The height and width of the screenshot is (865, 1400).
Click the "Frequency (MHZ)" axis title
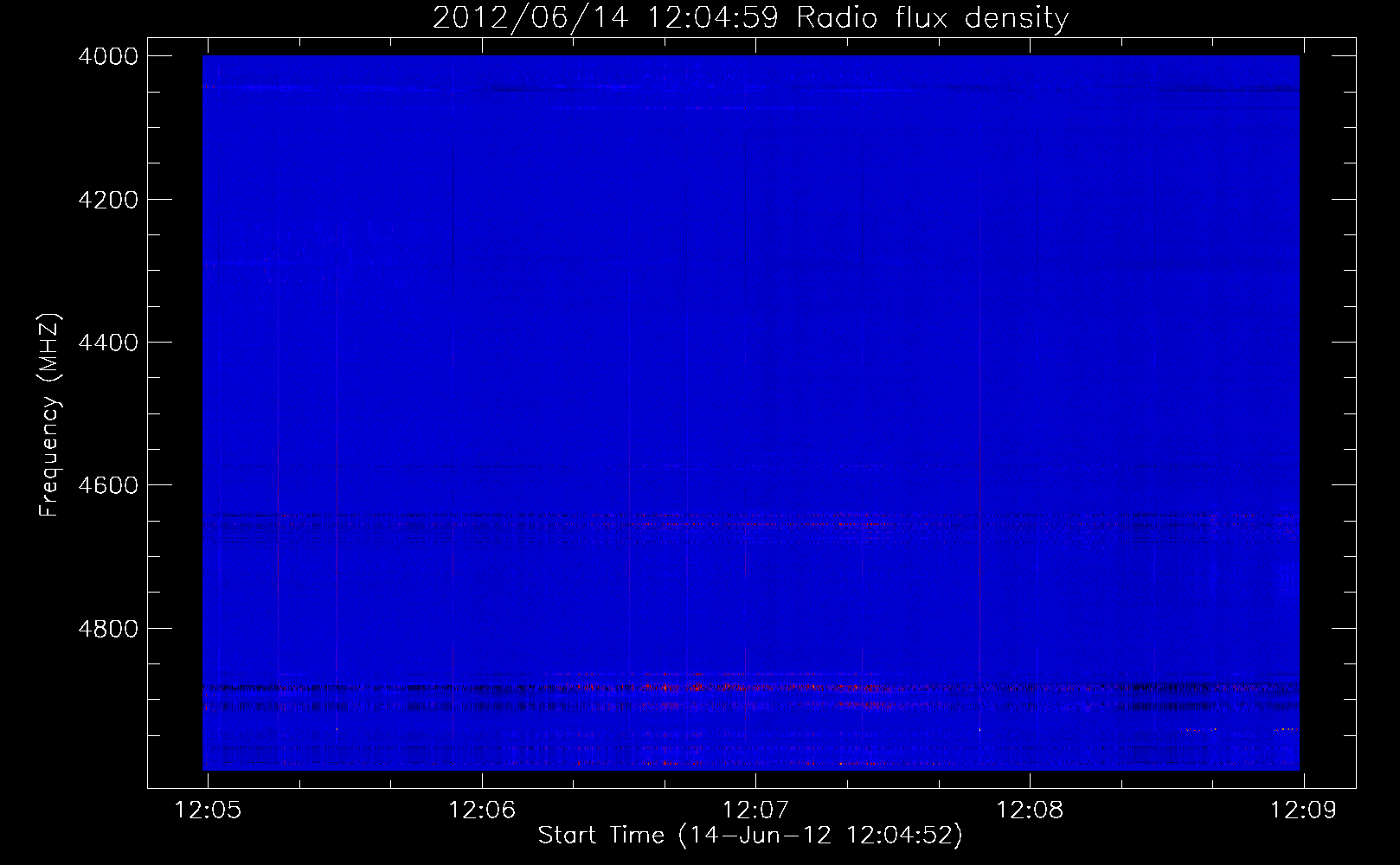click(x=49, y=415)
